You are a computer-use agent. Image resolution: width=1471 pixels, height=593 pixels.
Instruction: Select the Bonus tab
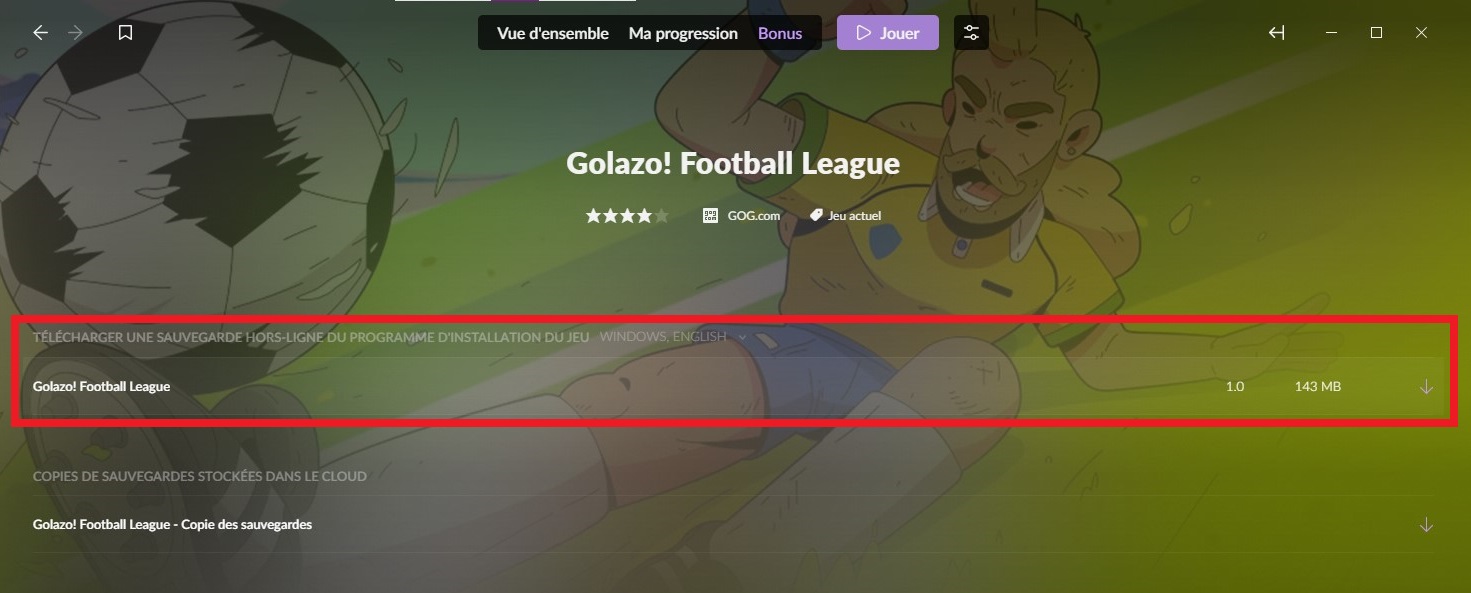tap(780, 33)
